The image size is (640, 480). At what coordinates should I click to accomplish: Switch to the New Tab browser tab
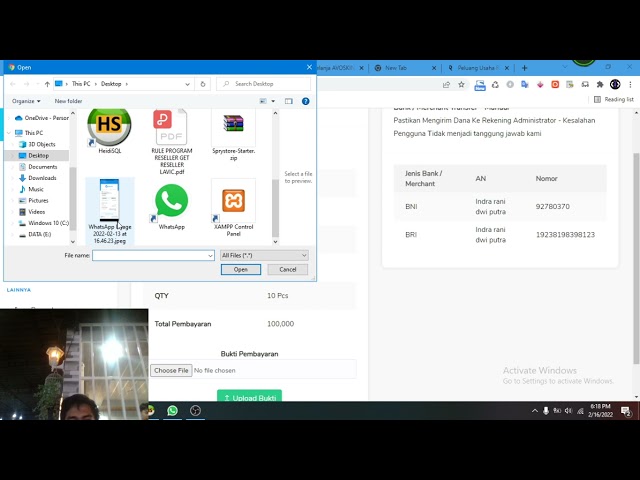point(396,68)
